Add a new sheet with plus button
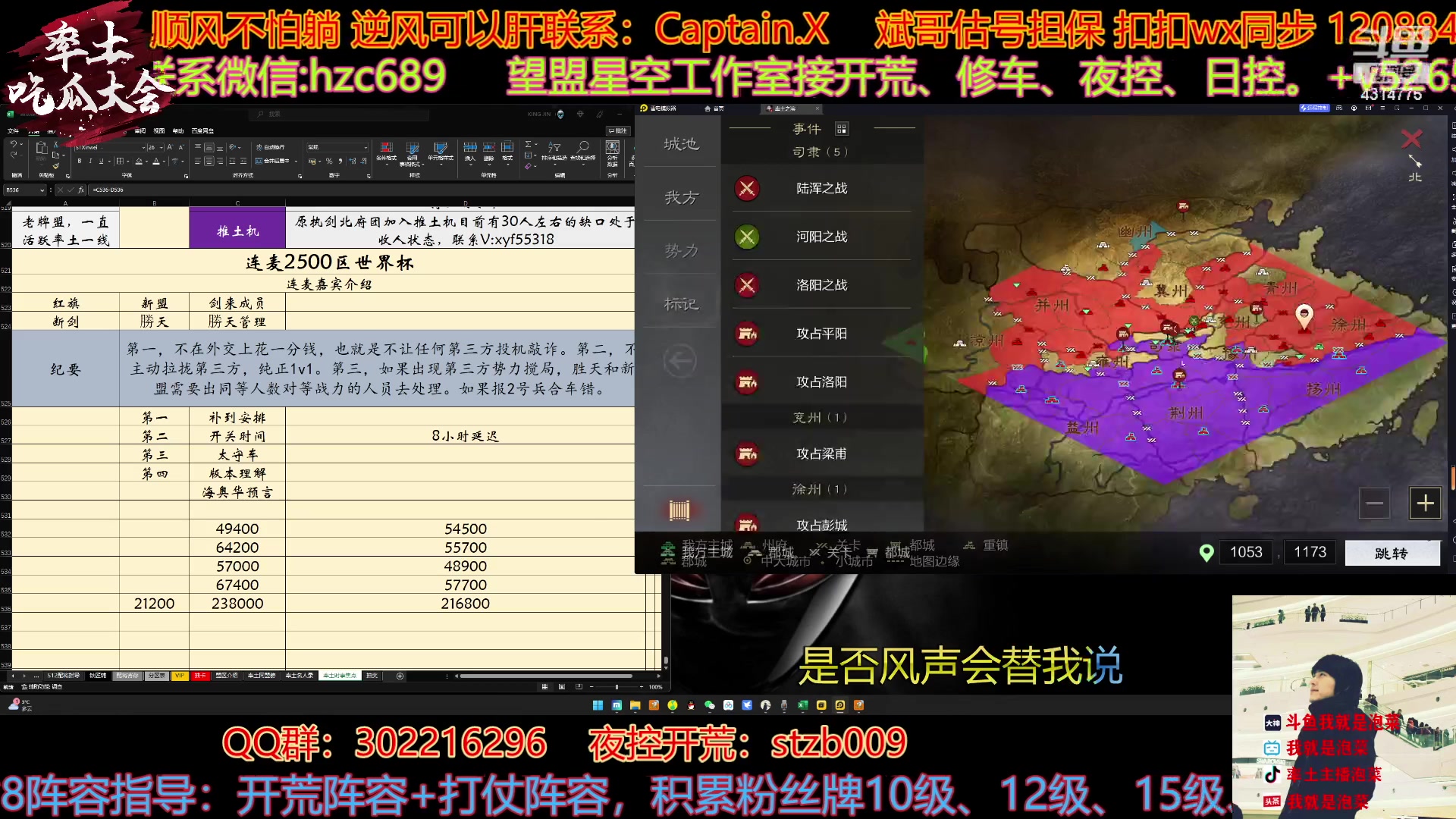 pos(400,676)
